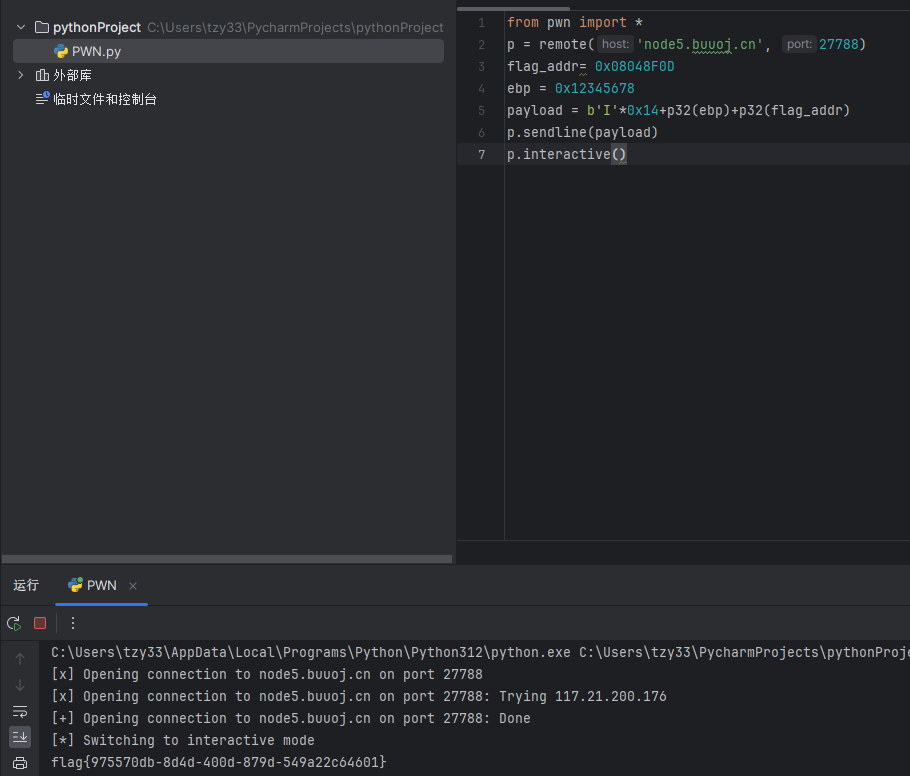Click the host string 'node5.buuoj.cn' in editor
Image resolution: width=910 pixels, height=776 pixels.
[700, 45]
